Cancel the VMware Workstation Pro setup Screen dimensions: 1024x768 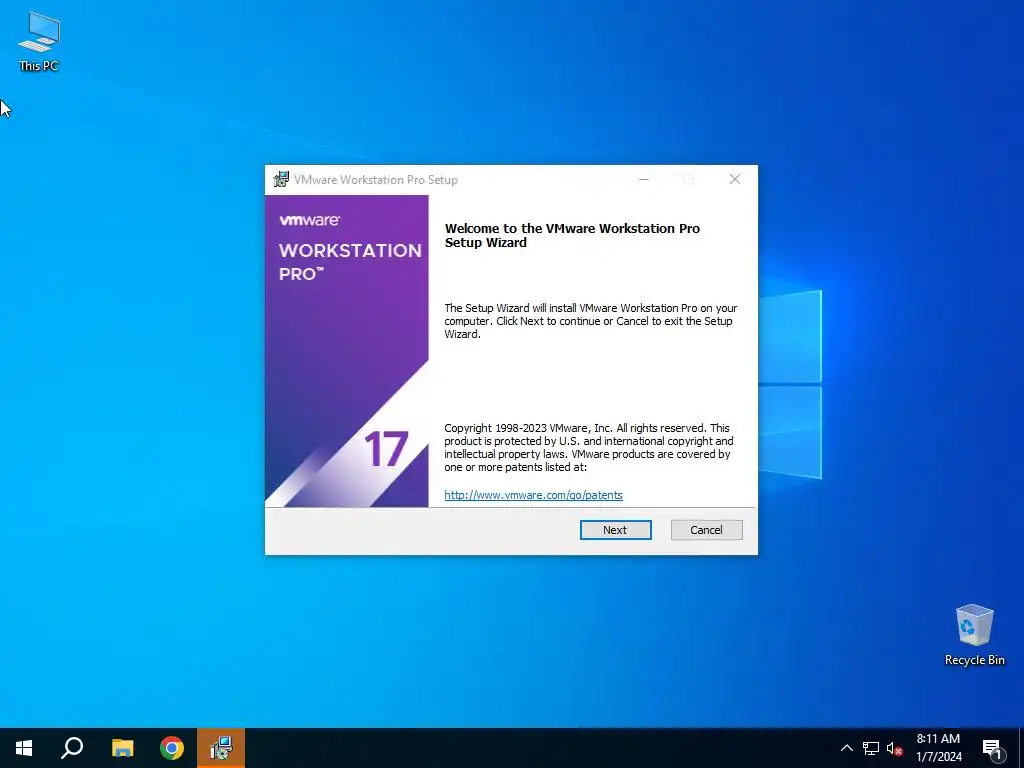tap(706, 530)
